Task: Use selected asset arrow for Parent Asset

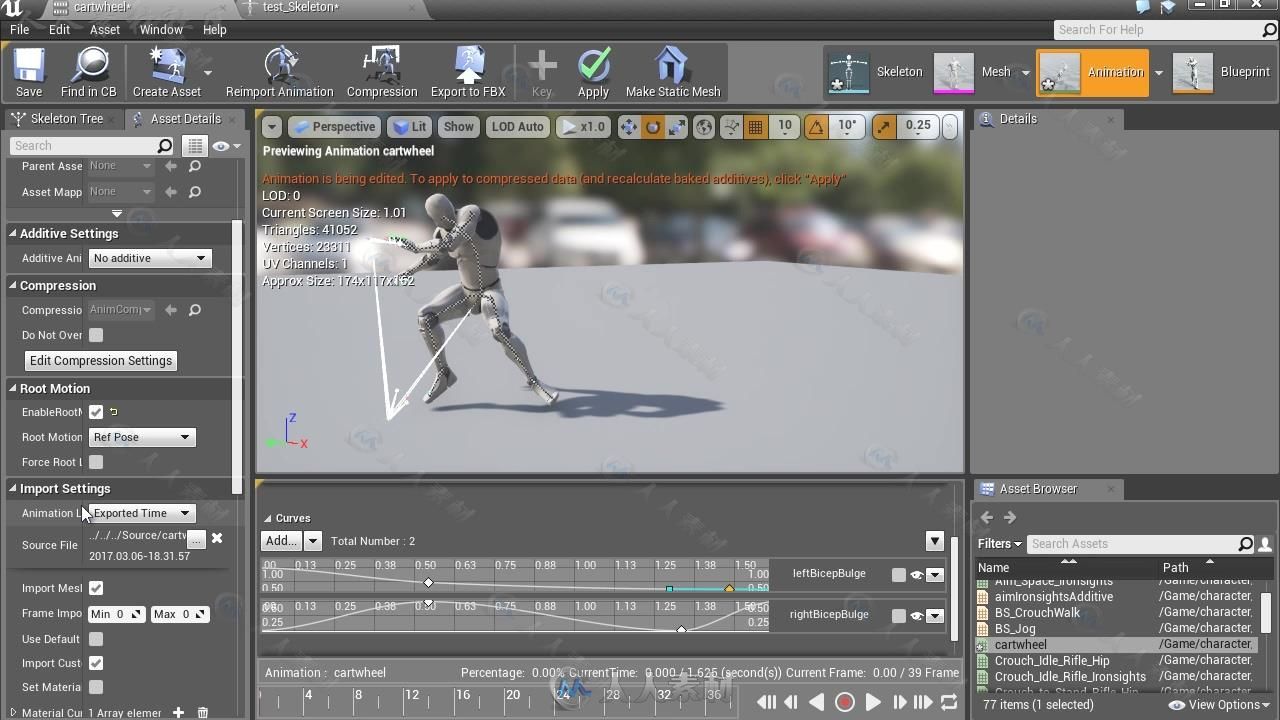Action: pyautogui.click(x=171, y=166)
